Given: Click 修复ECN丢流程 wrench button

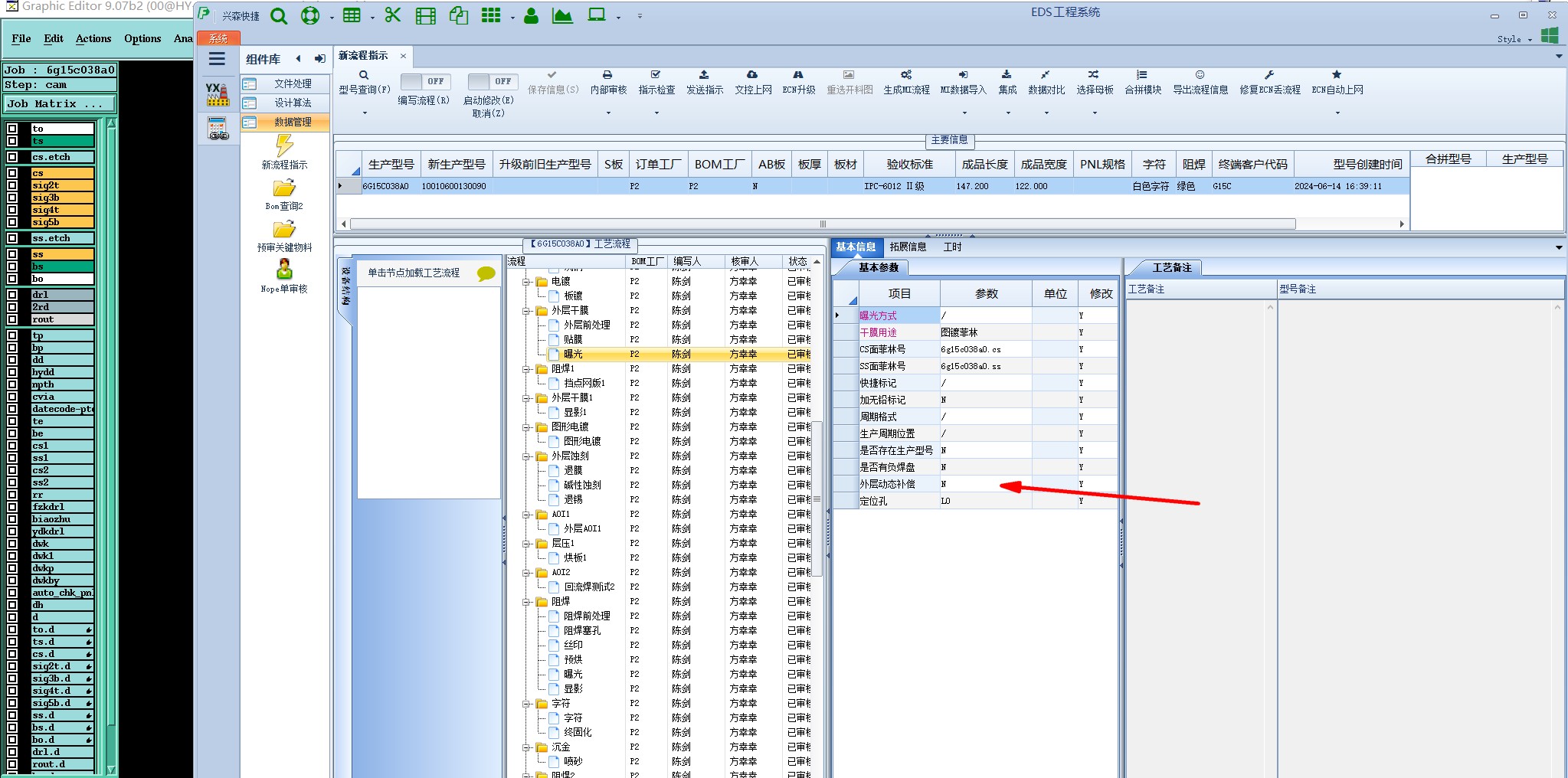Looking at the screenshot, I should click(1270, 82).
